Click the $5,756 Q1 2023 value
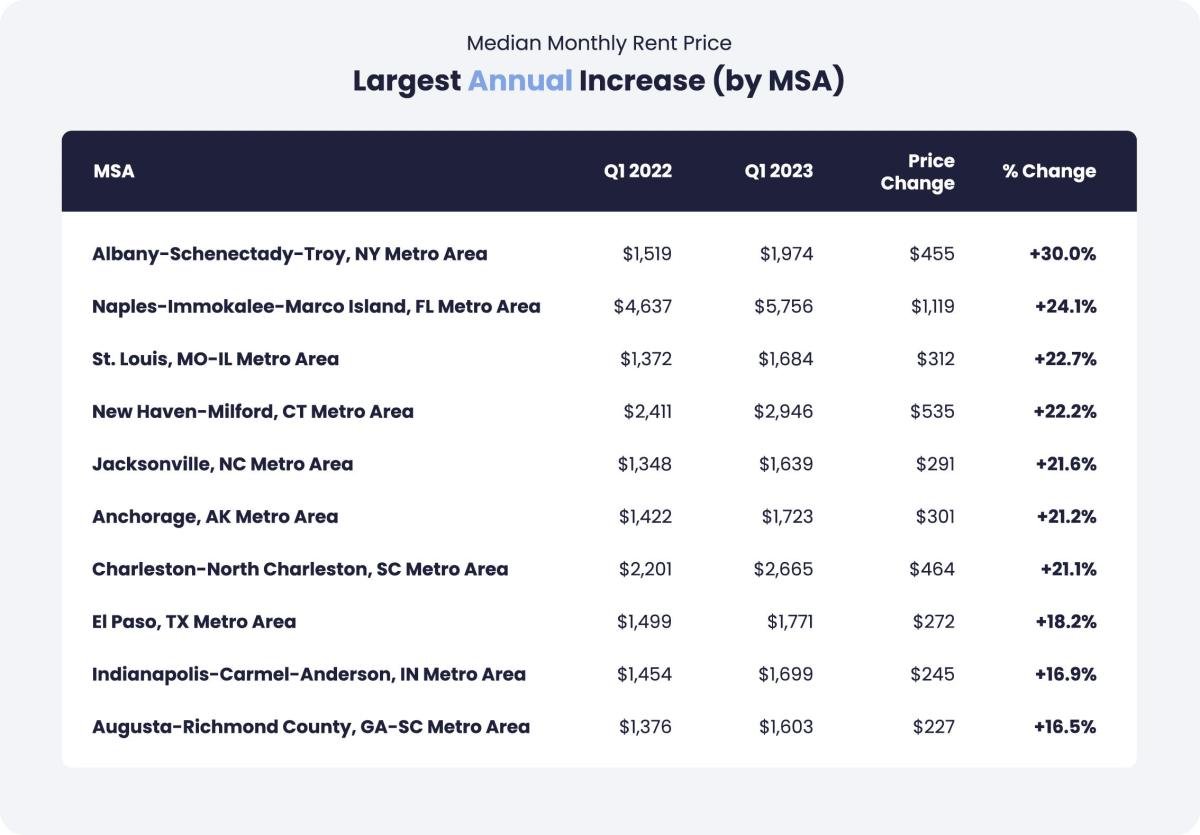Image resolution: width=1200 pixels, height=835 pixels. click(783, 306)
